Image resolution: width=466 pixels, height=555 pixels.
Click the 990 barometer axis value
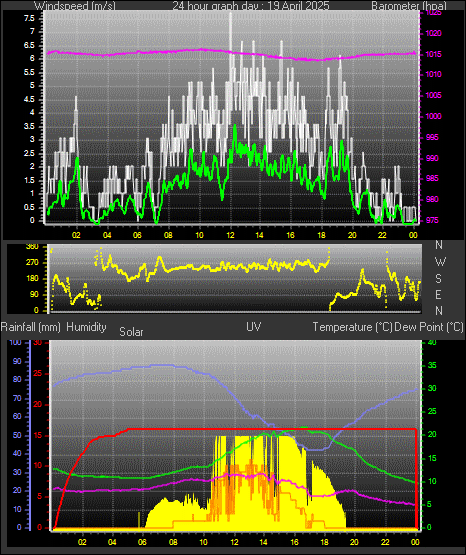(x=432, y=158)
